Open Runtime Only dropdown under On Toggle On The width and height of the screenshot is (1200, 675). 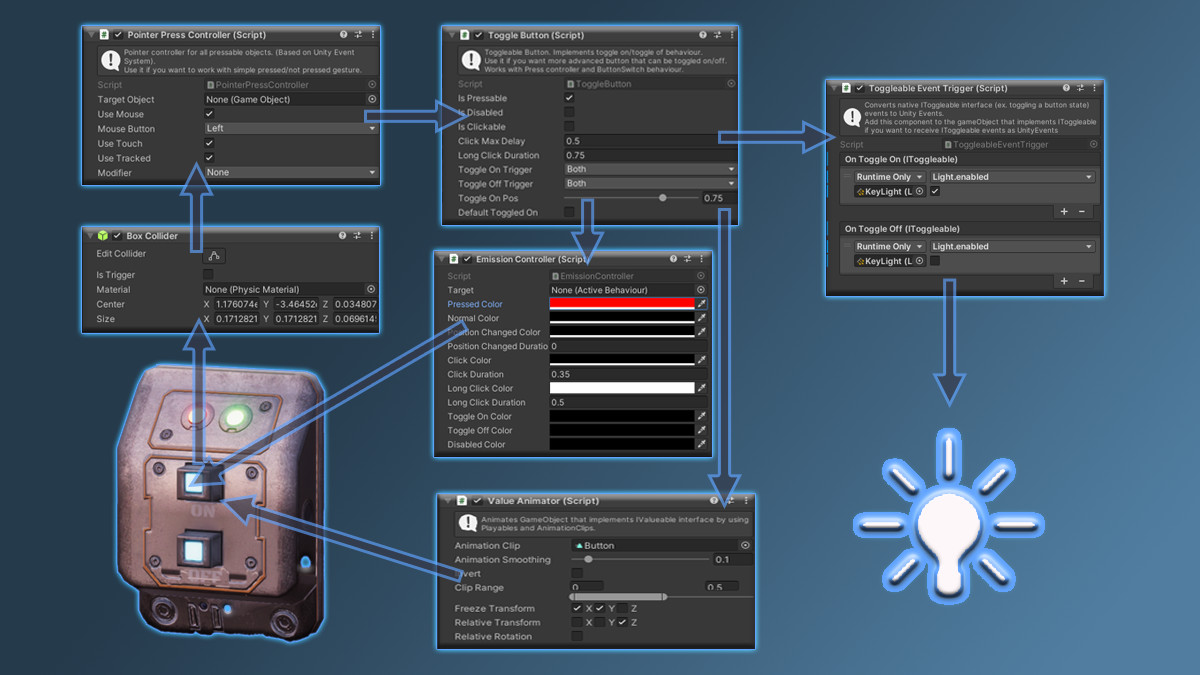coord(889,177)
